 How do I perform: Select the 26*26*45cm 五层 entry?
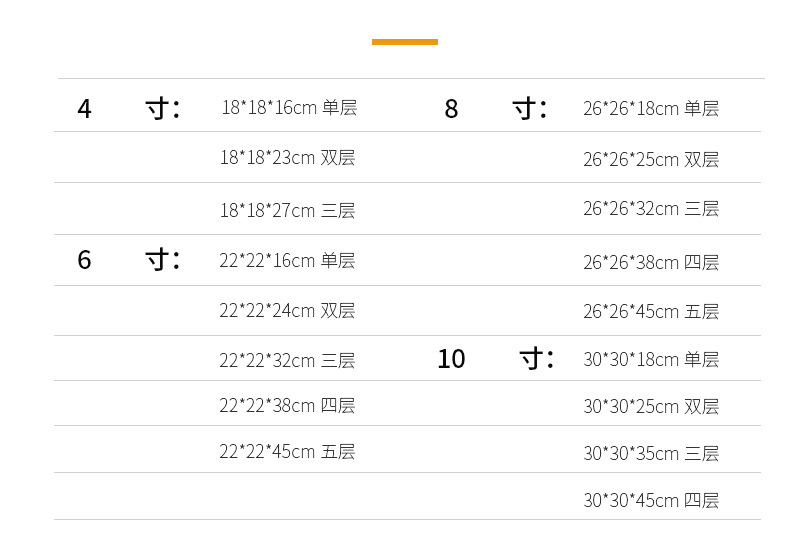coord(651,312)
